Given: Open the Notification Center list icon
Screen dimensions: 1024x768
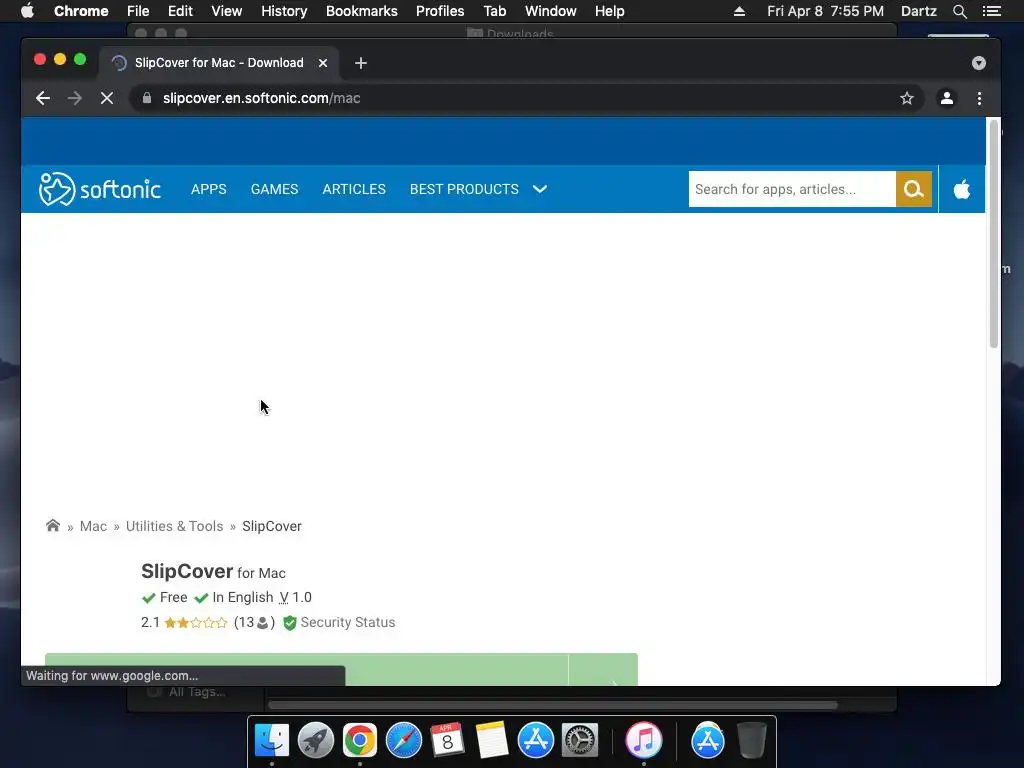Looking at the screenshot, I should (992, 11).
